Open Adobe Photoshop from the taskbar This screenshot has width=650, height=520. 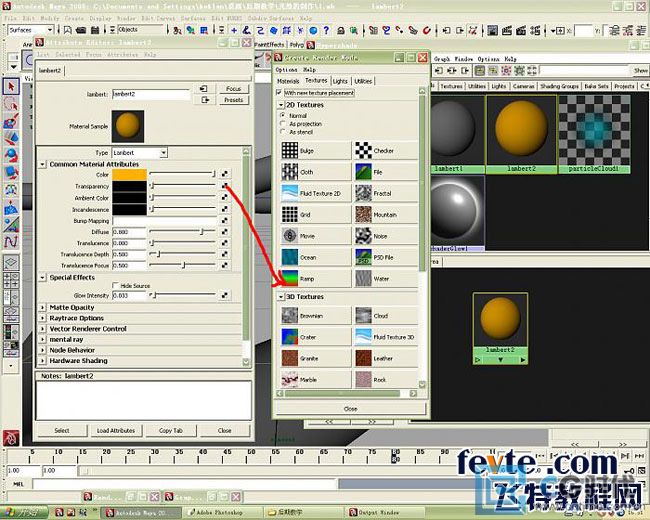[x=221, y=512]
